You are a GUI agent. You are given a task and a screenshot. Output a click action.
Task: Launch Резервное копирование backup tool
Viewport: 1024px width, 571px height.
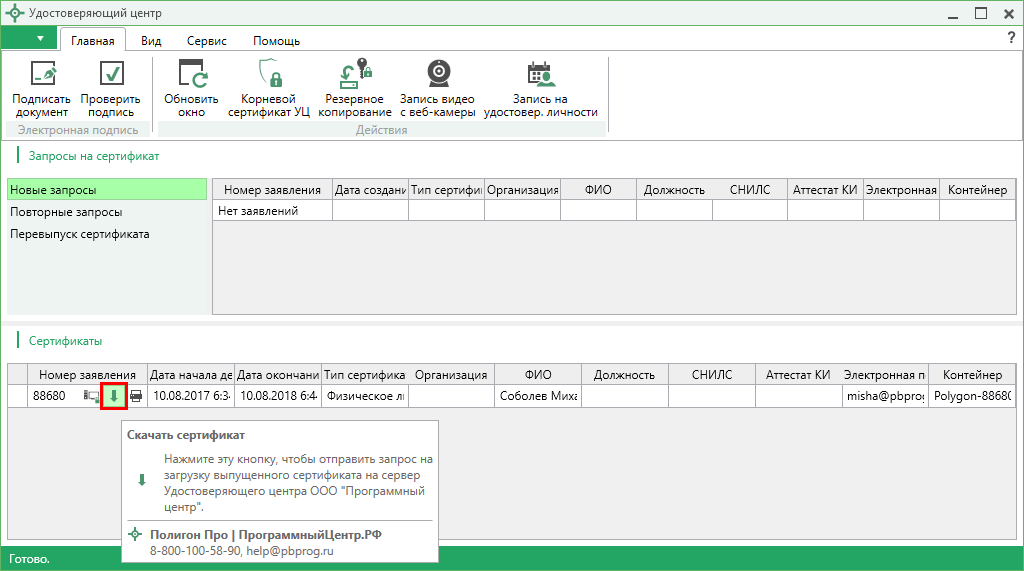(355, 75)
